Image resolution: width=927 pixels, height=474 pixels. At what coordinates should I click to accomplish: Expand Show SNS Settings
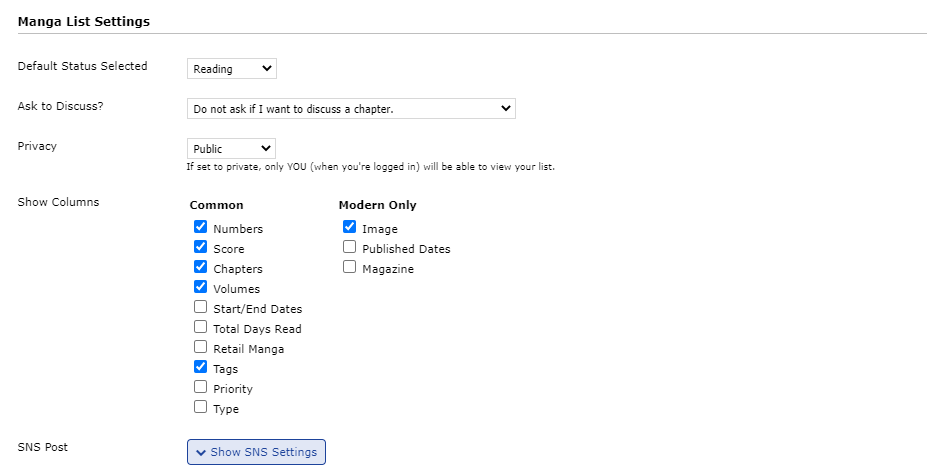point(256,452)
